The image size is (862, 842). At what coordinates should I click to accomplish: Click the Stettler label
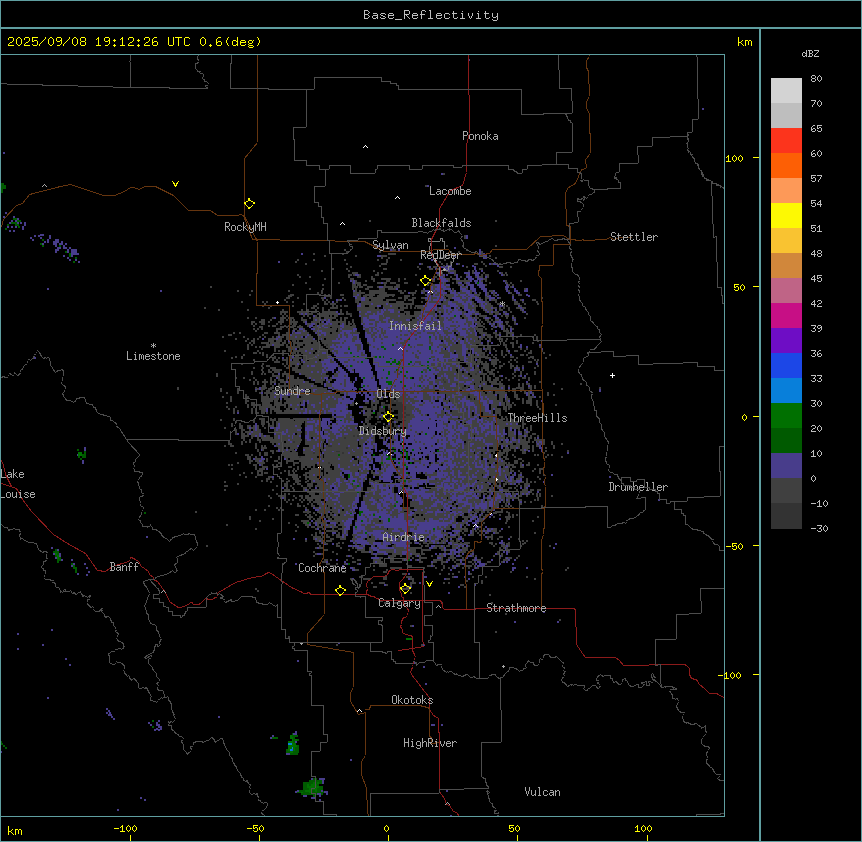coord(633,237)
